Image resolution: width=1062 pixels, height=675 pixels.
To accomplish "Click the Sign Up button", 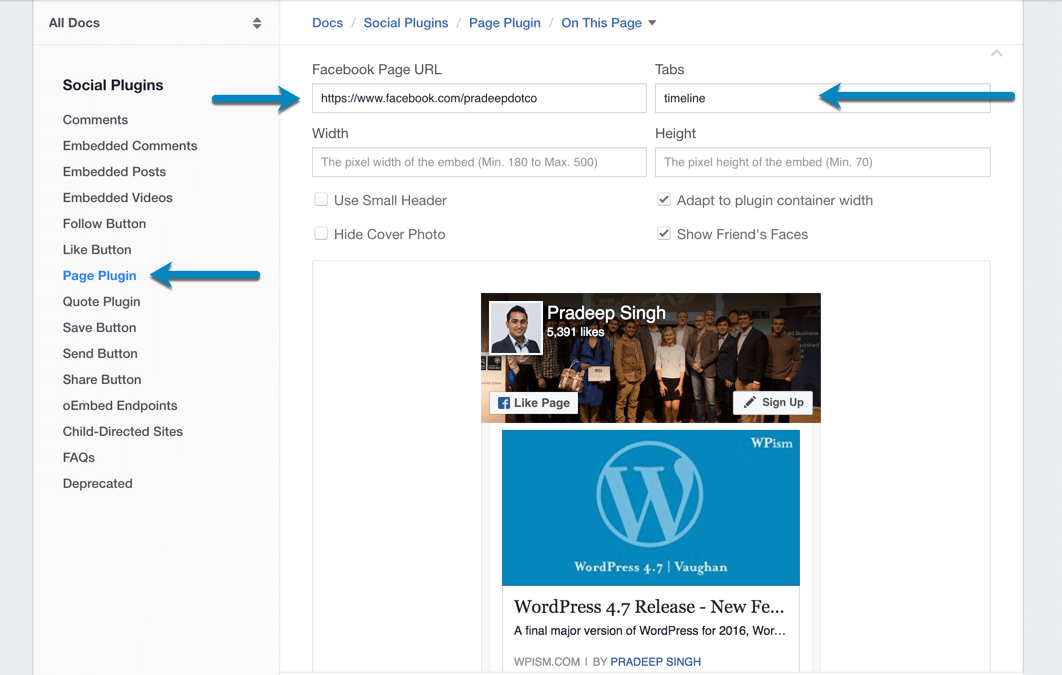I will click(773, 402).
